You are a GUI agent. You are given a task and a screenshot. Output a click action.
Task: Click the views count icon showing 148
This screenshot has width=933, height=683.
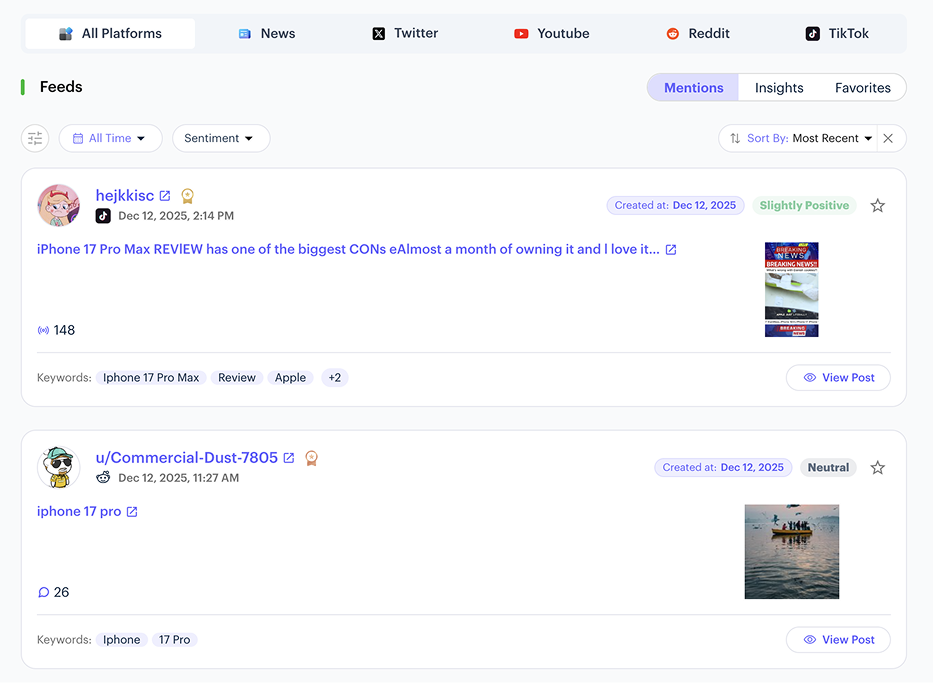[42, 329]
